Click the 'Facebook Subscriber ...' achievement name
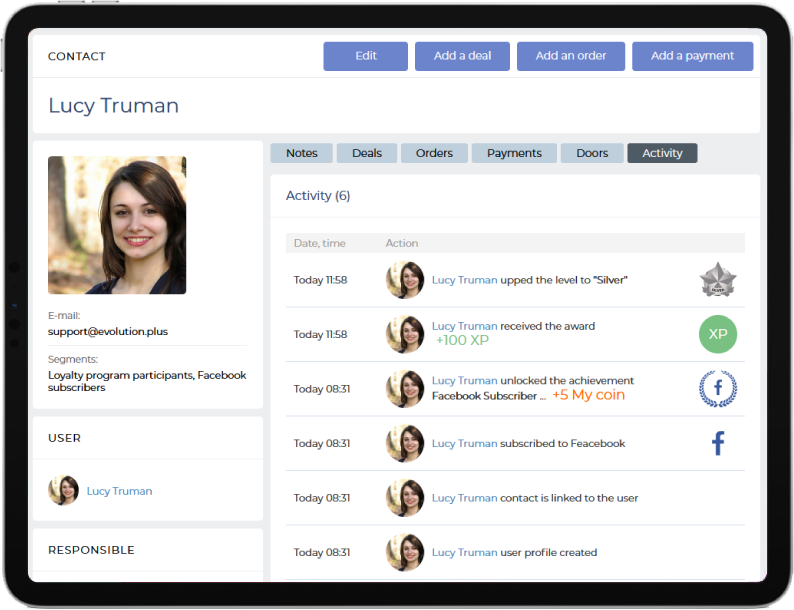The height and width of the screenshot is (610, 794). pos(489,396)
